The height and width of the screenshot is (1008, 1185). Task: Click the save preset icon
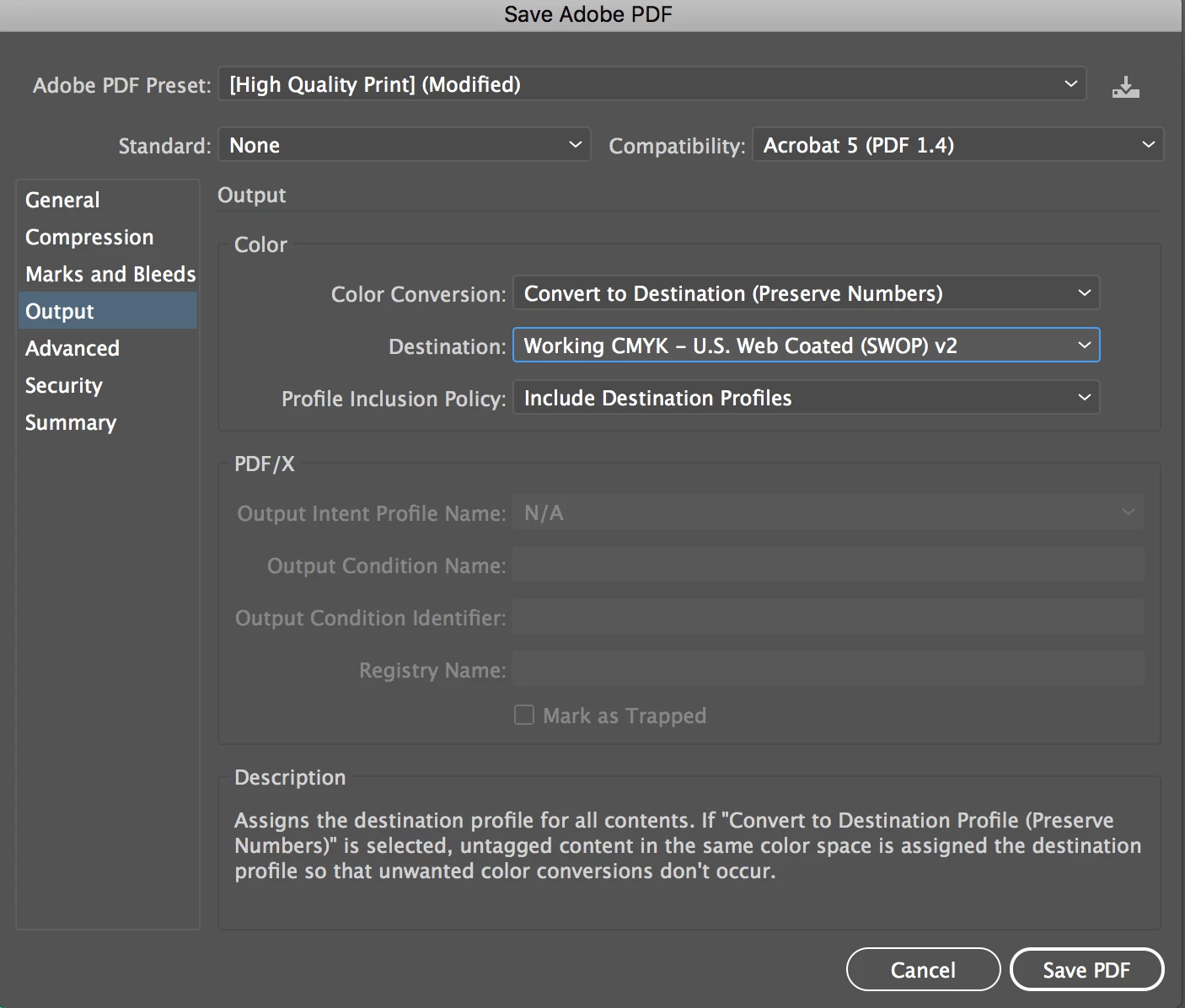point(1125,86)
